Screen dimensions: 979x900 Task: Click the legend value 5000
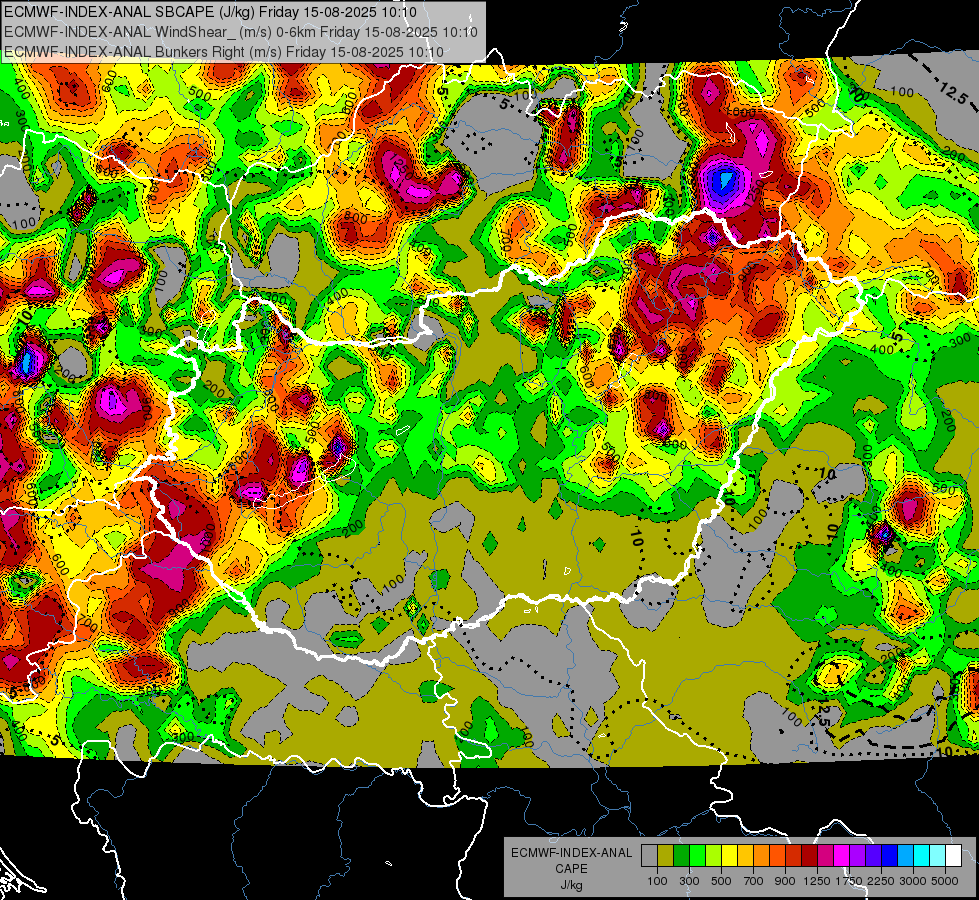(x=945, y=881)
